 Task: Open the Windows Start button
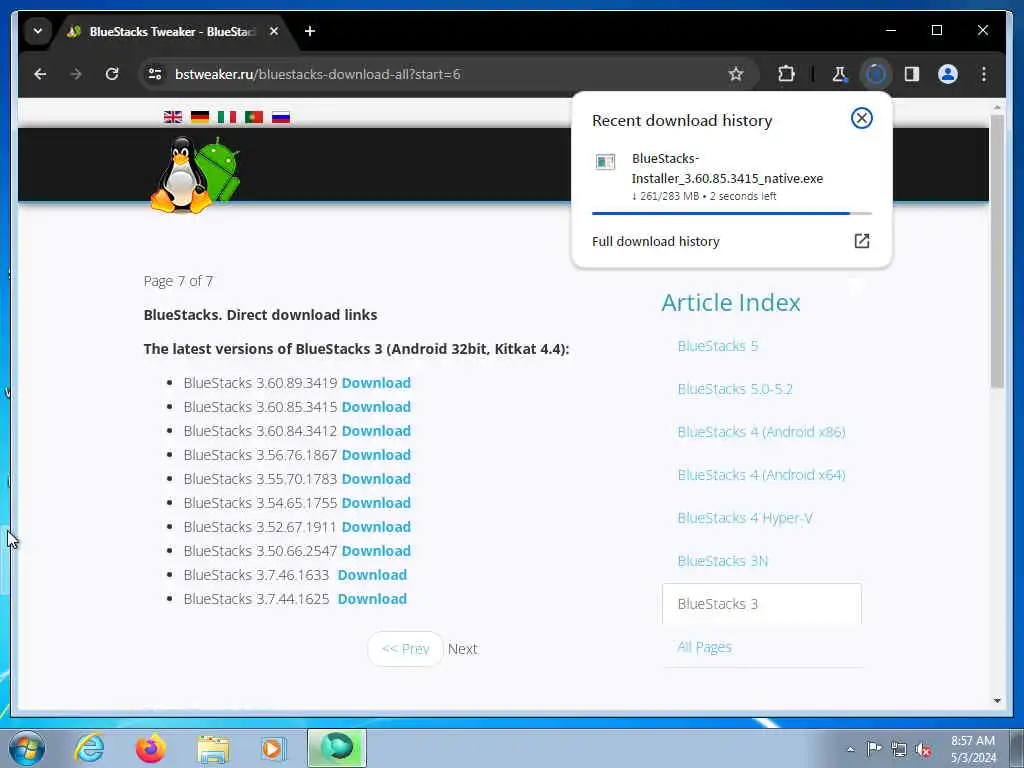27,748
